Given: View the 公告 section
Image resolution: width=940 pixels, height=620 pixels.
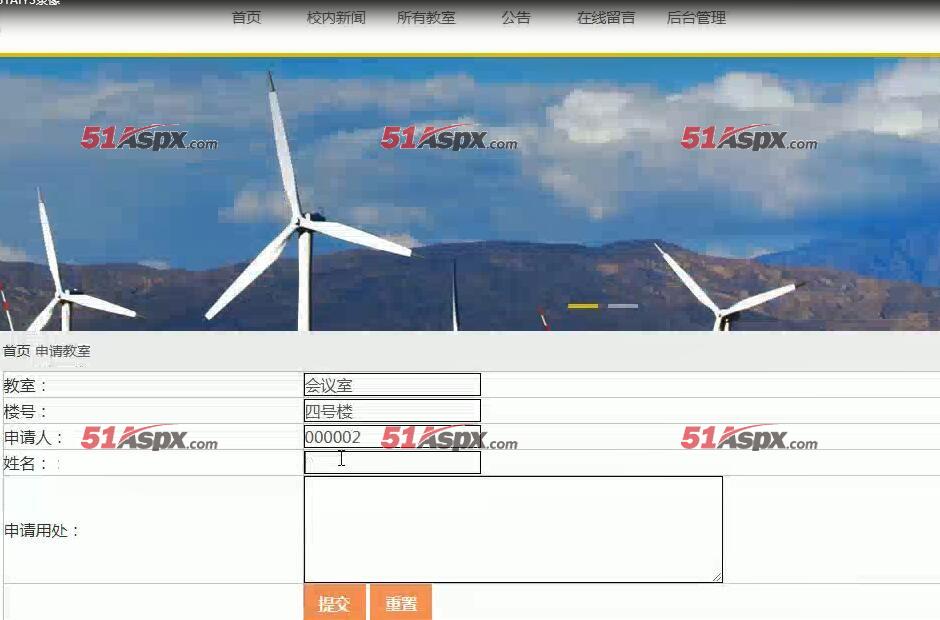Looking at the screenshot, I should 516,18.
